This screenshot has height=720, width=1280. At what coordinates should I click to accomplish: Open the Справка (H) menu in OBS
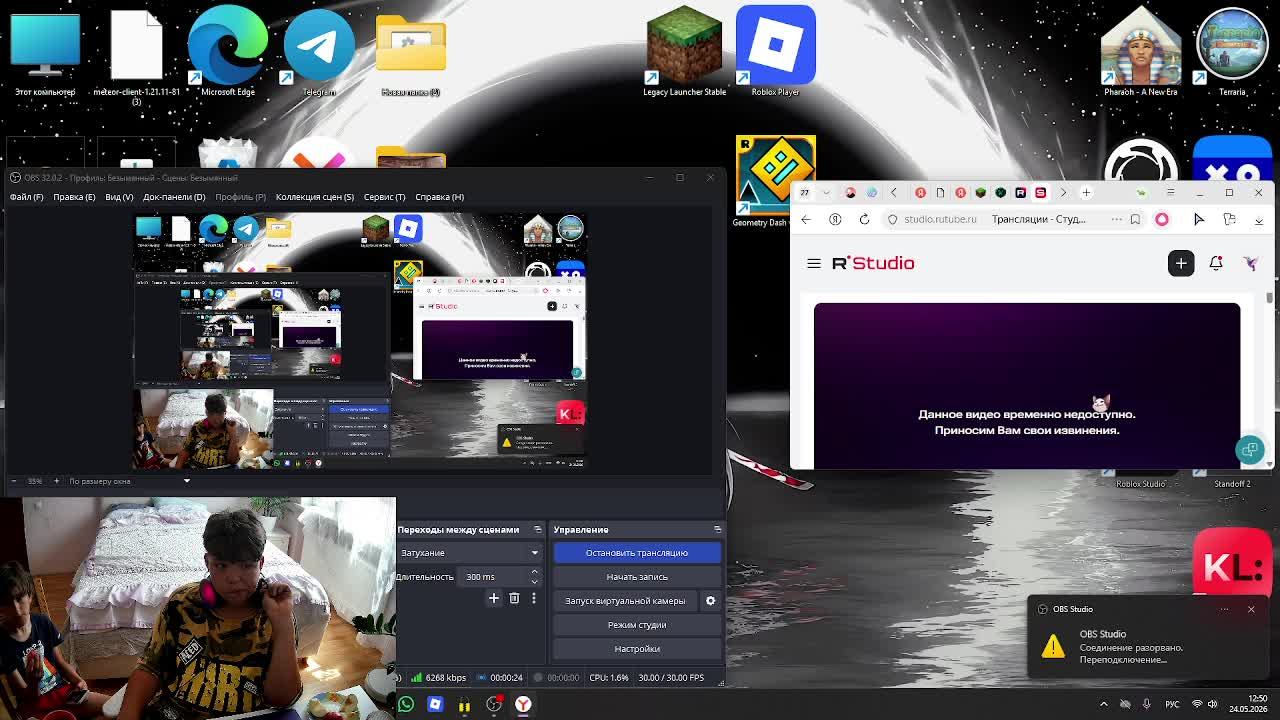pos(439,197)
